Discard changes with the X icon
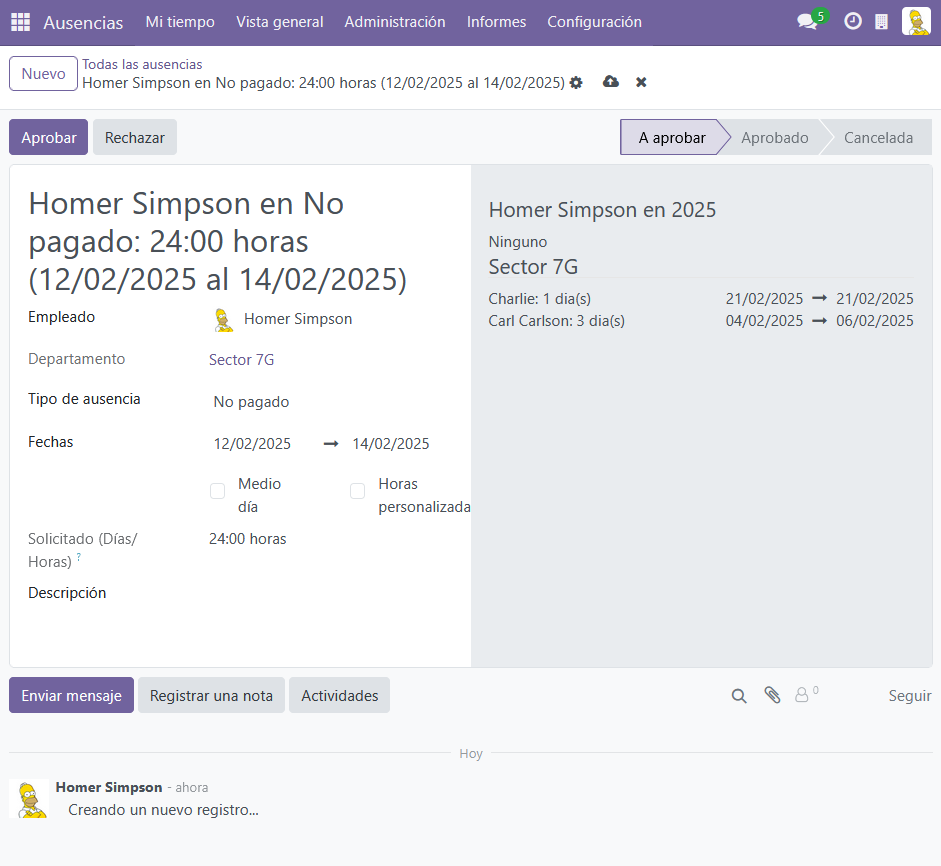 point(641,82)
